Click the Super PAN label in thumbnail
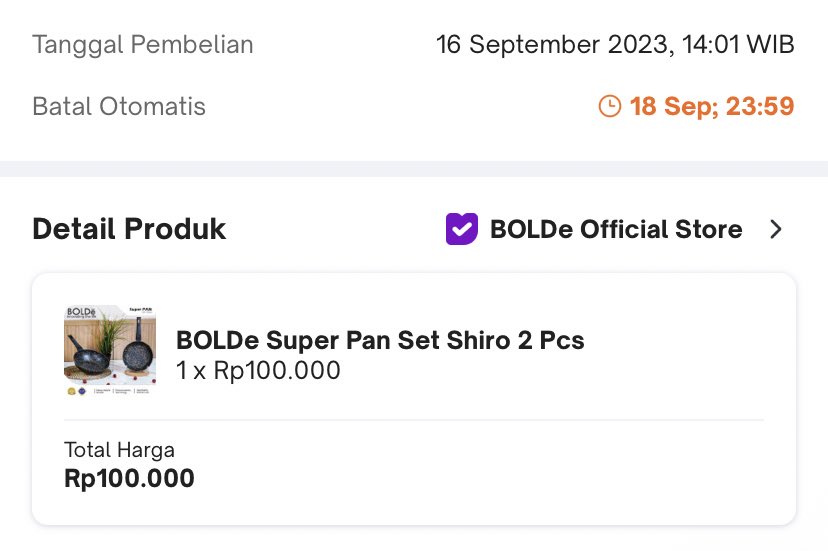Viewport: 828px width, 551px height. [140, 310]
